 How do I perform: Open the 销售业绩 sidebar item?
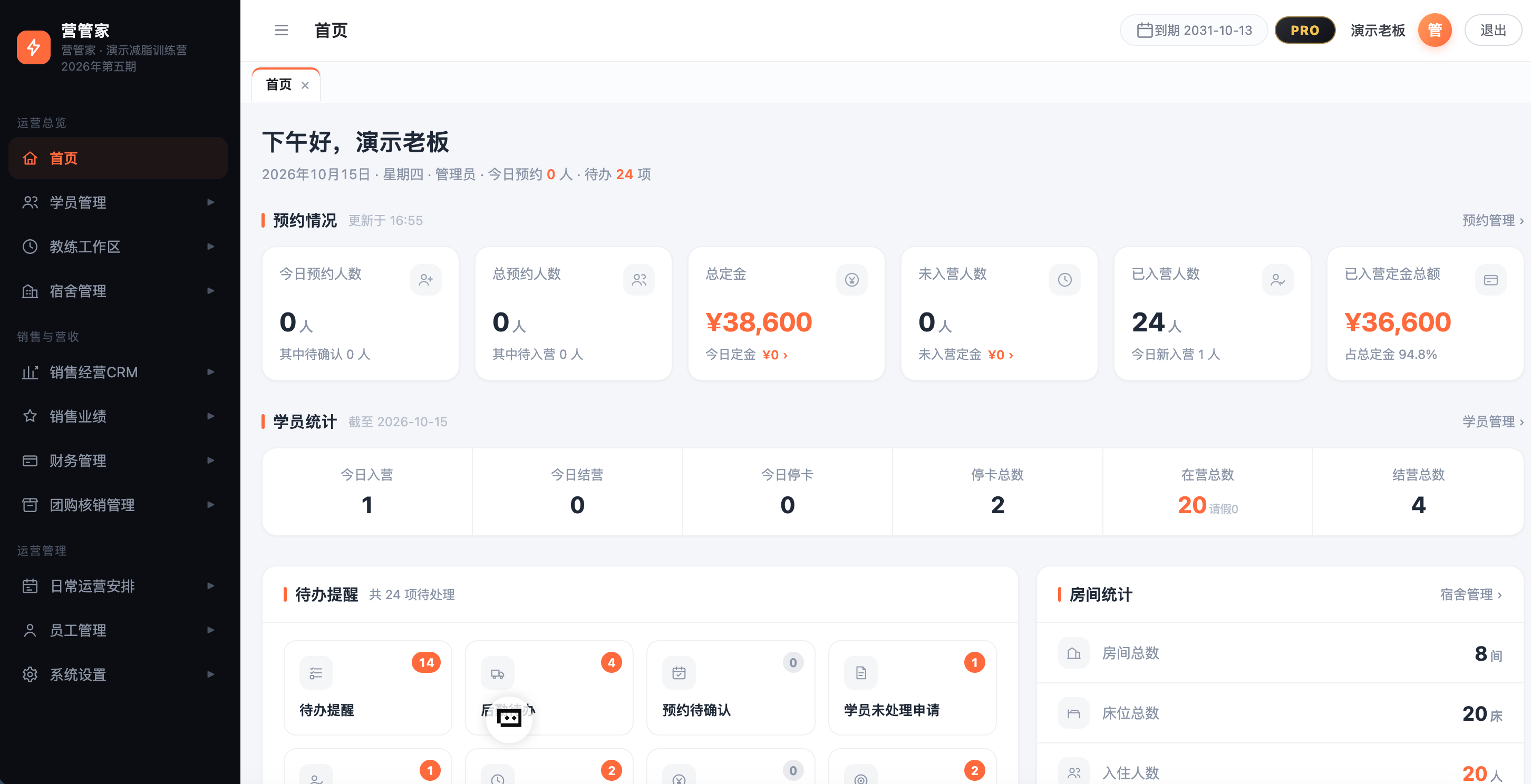(x=118, y=416)
